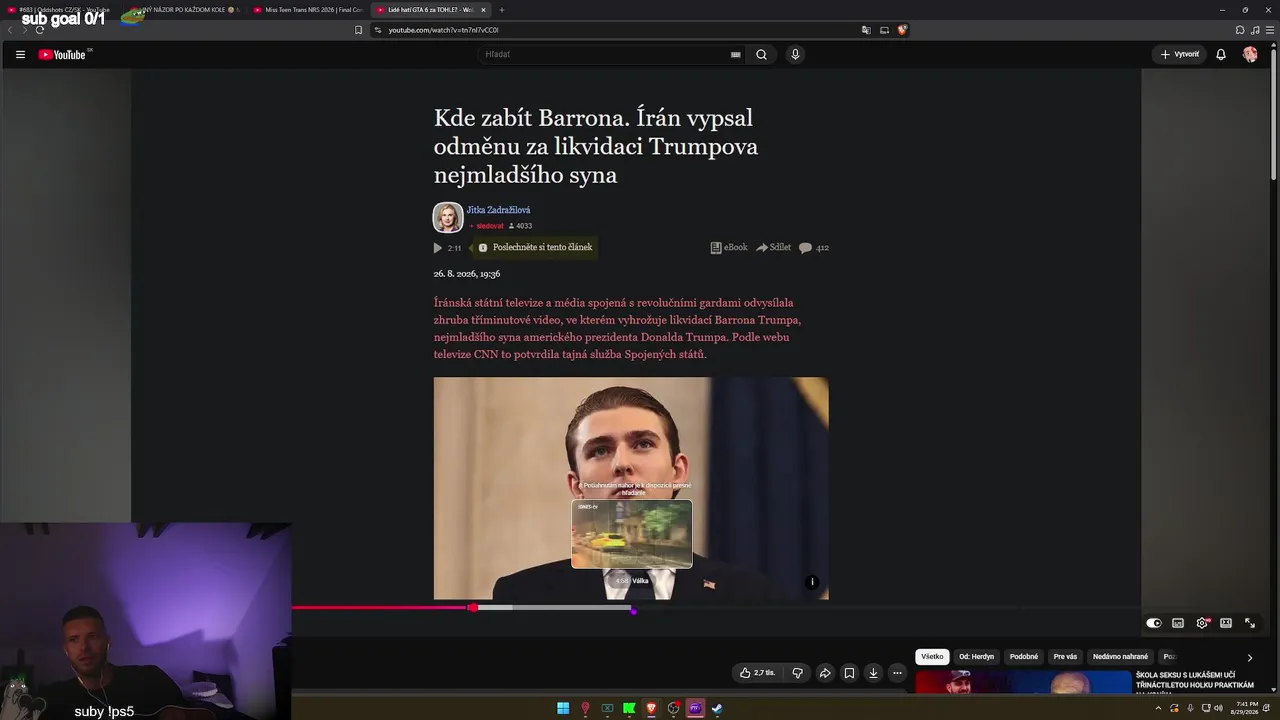This screenshot has height=720, width=1280.
Task: Bookmark this page in the address bar
Action: [x=358, y=30]
